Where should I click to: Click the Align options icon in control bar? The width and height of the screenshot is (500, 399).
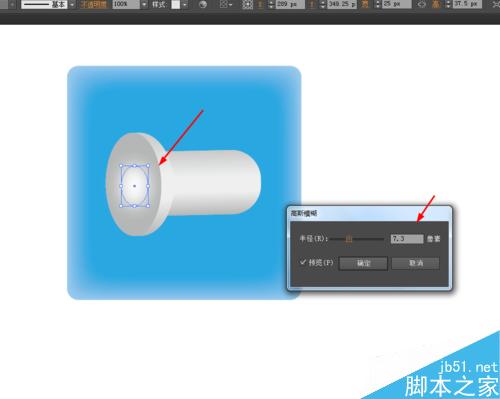(224, 4)
